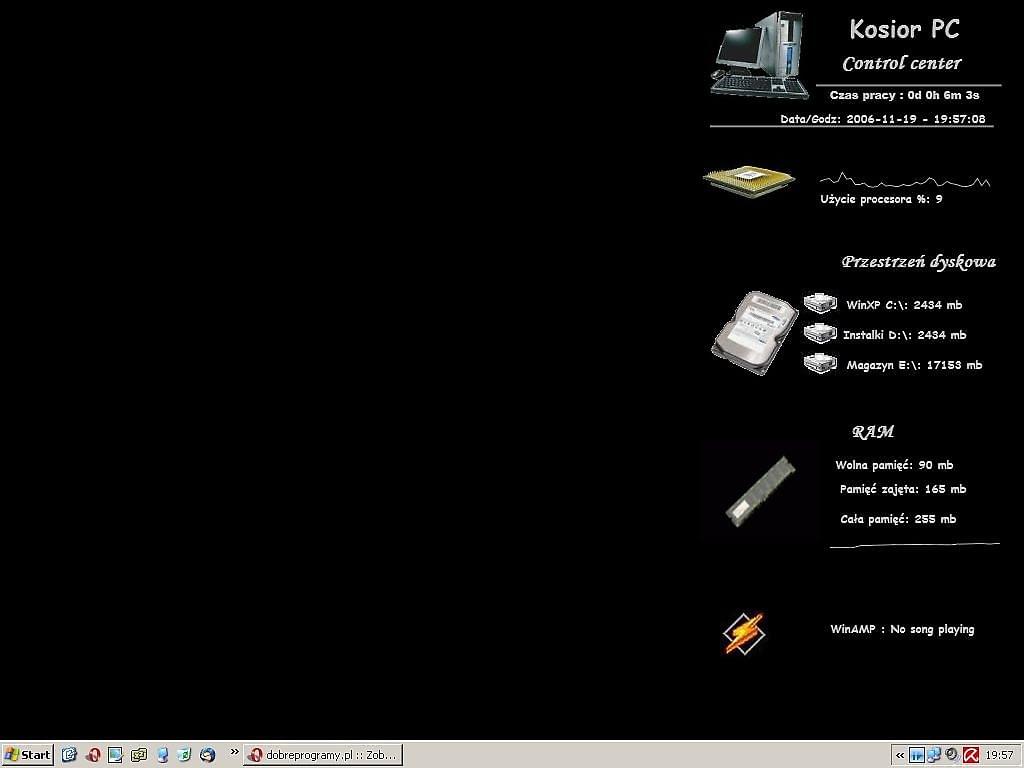Open Opera from the Quick Launch bar
1024x768 pixels.
tap(93, 755)
